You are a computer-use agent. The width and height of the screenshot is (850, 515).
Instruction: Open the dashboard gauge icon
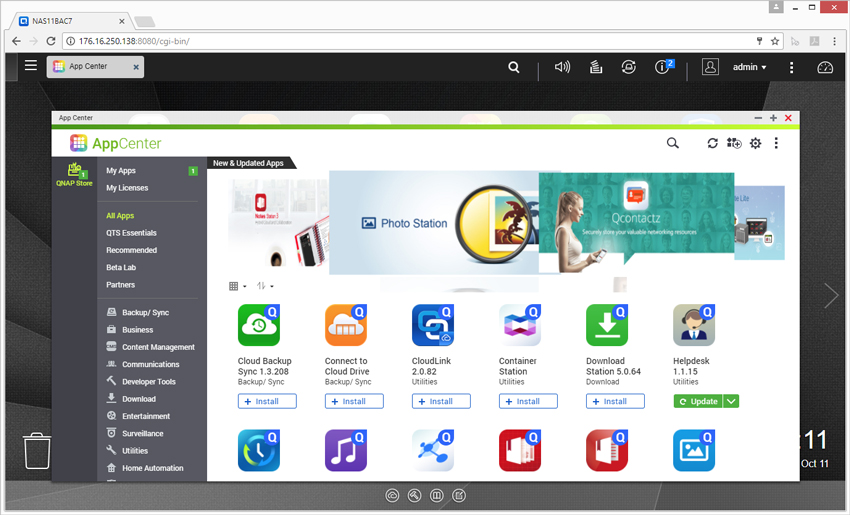point(825,67)
